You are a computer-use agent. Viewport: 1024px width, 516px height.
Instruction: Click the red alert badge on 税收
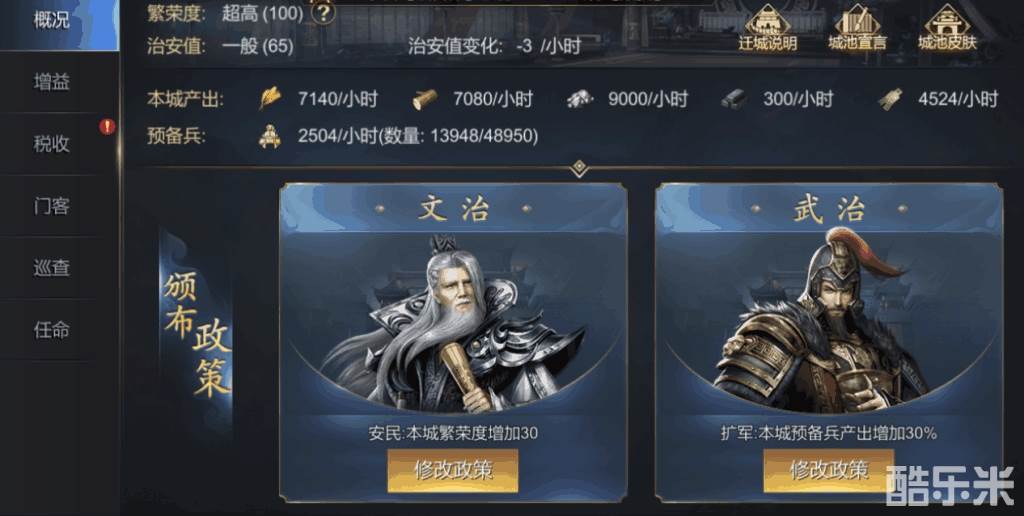[x=107, y=127]
